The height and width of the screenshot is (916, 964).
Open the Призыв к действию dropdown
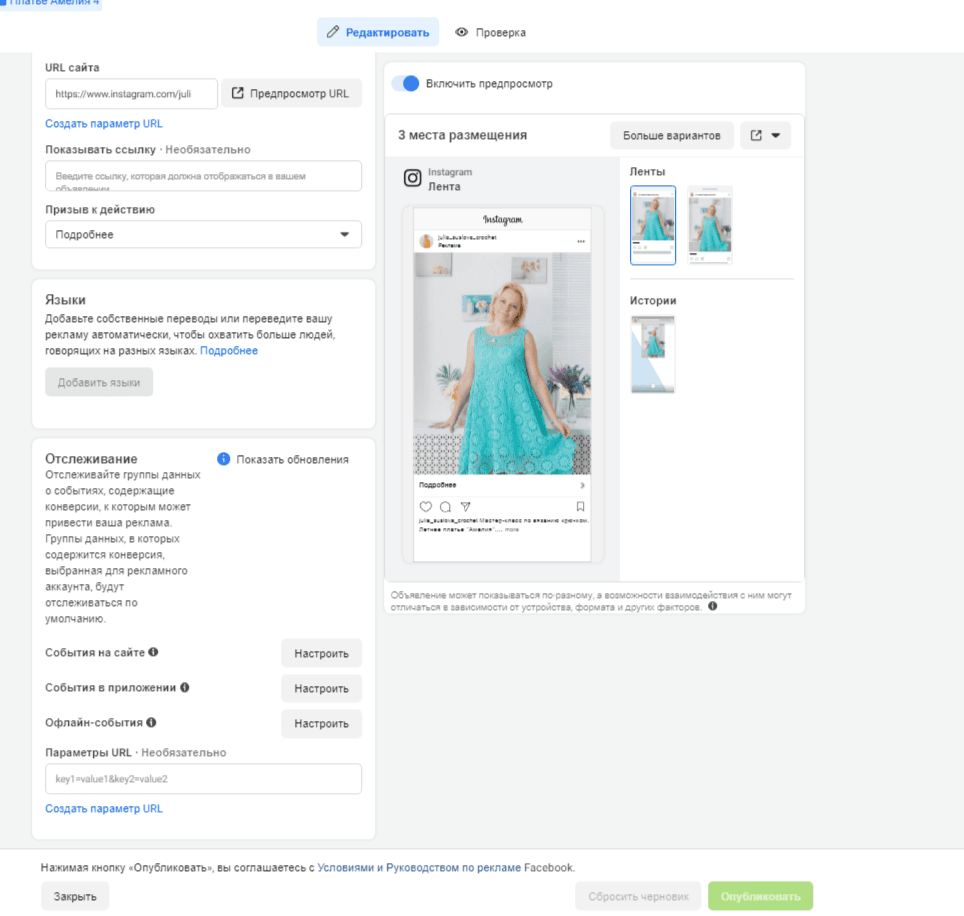pyautogui.click(x=203, y=234)
